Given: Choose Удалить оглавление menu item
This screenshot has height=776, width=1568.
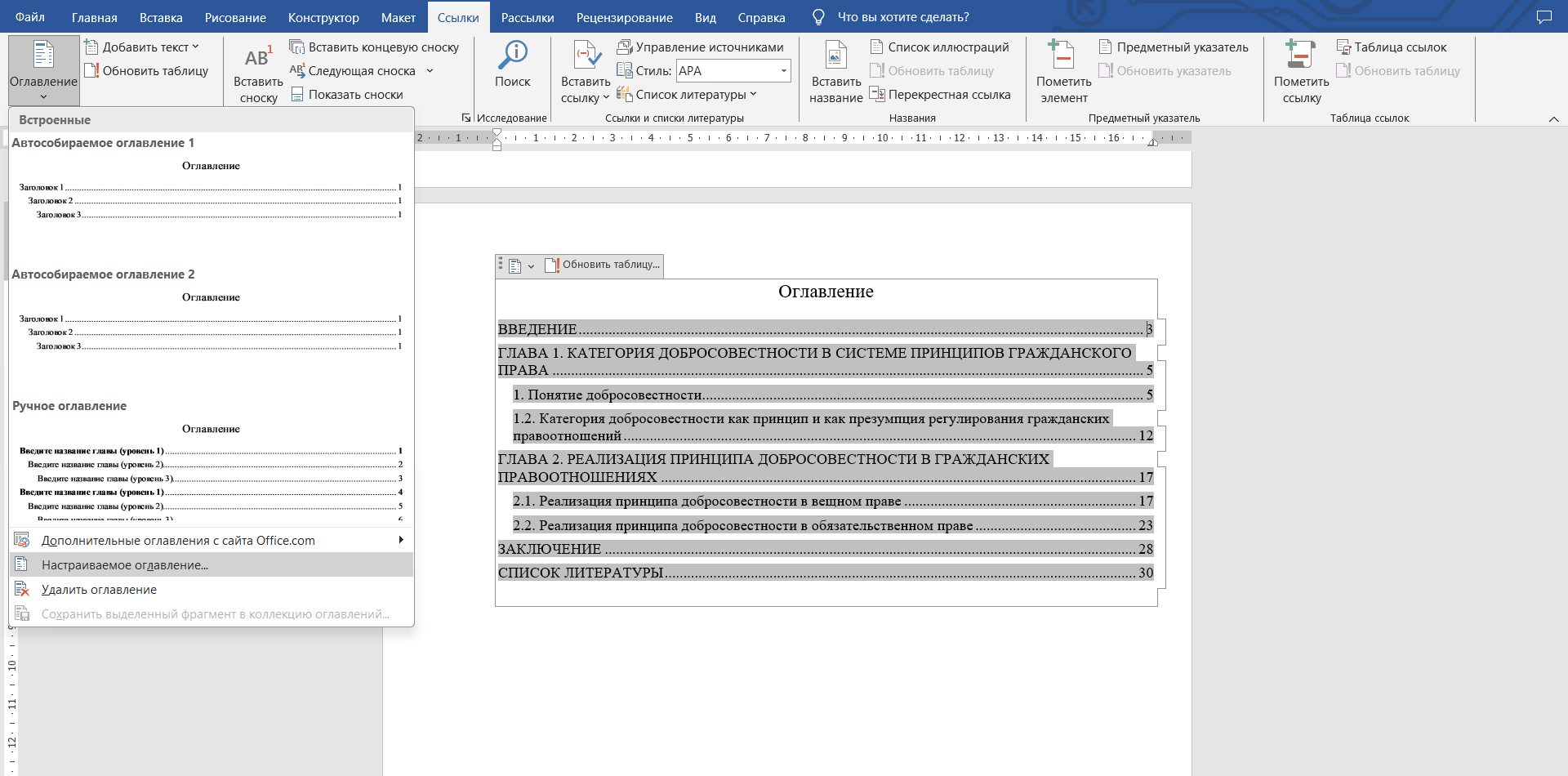Looking at the screenshot, I should pyautogui.click(x=212, y=590).
